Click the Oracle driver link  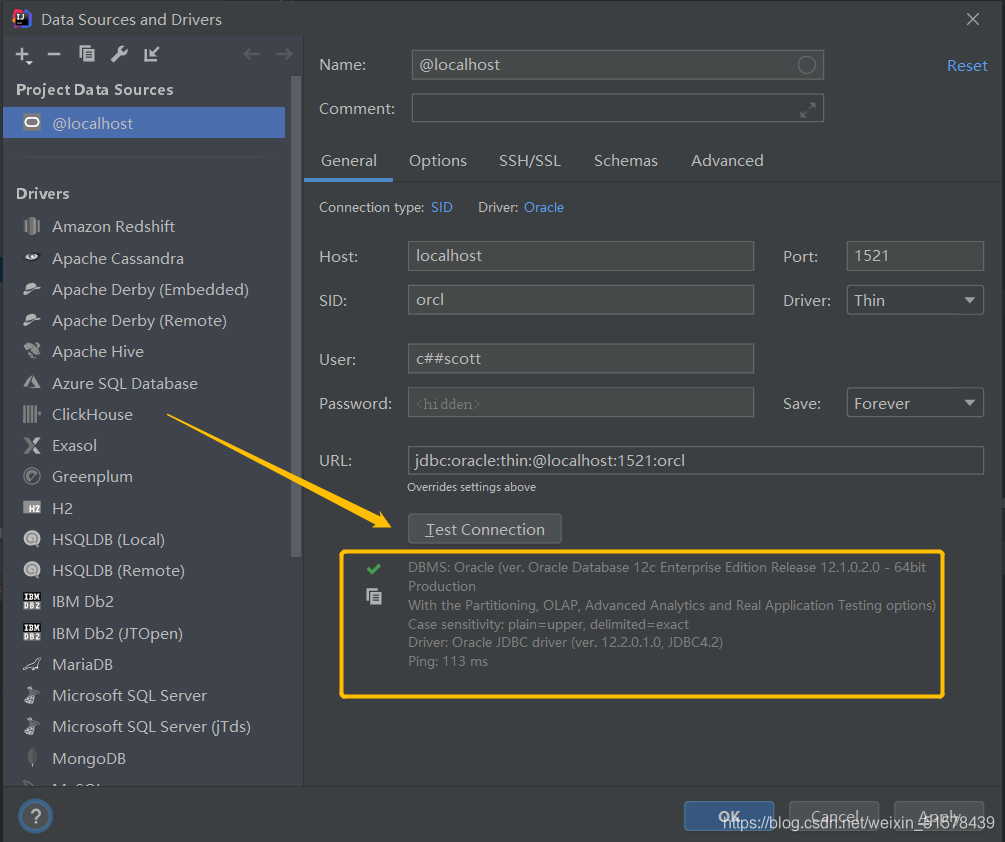coord(544,208)
